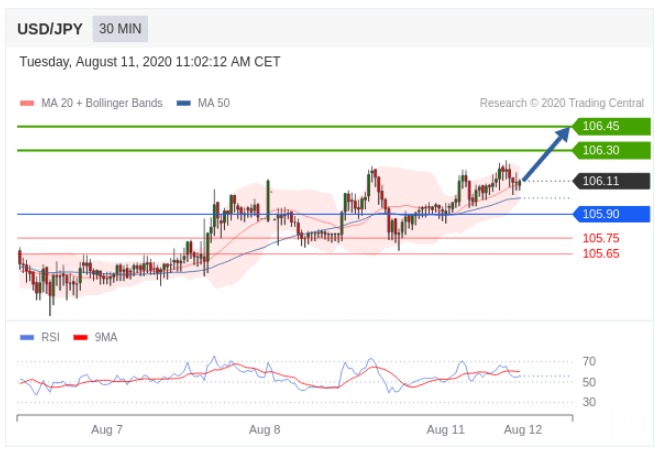
Task: Click the MA 50 blue legend swatch
Action: tap(184, 103)
